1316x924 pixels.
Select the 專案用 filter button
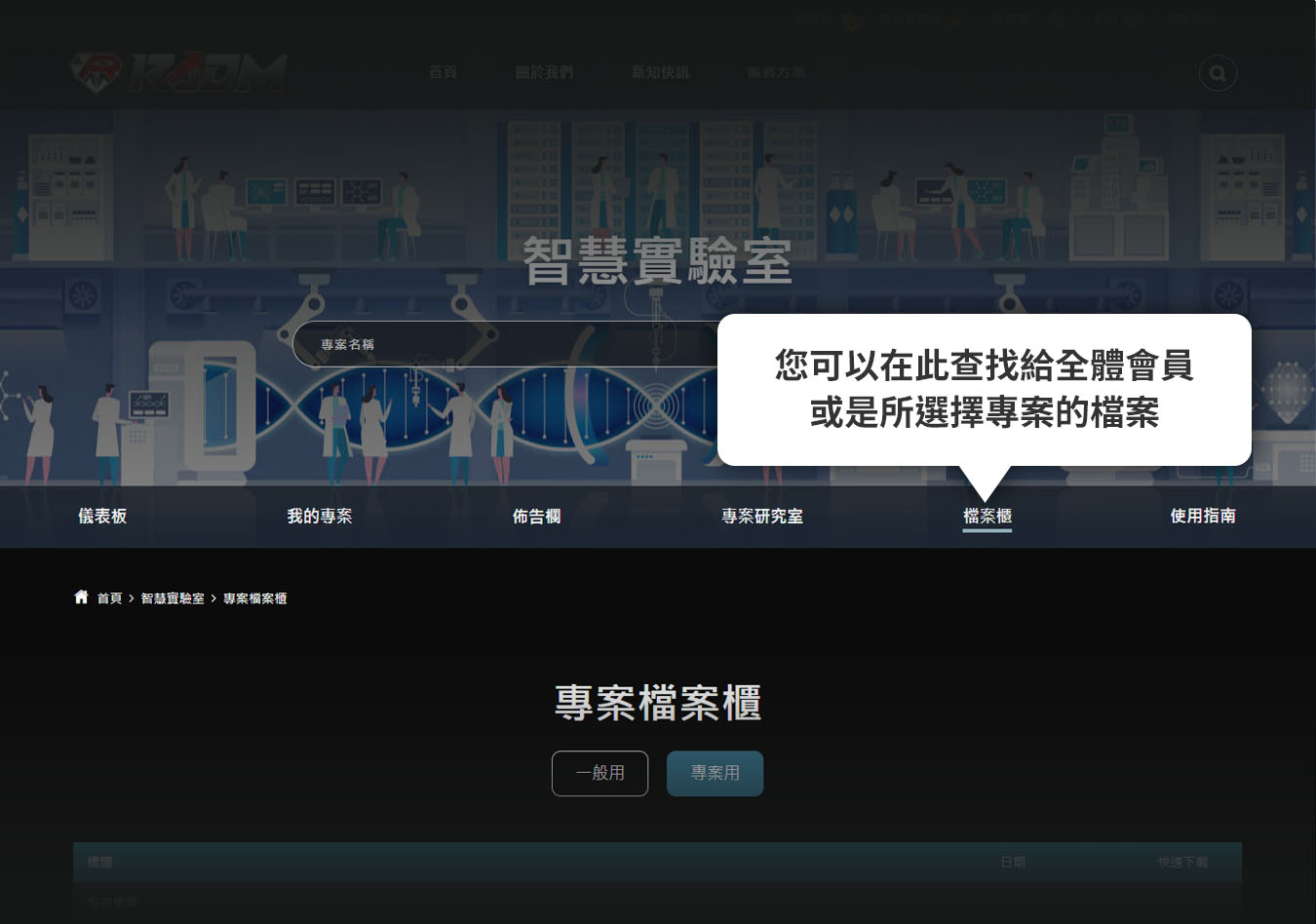tap(715, 773)
